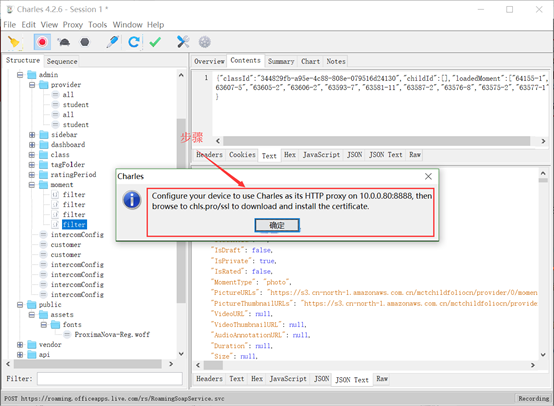Click tree panel horizontal scrollbar thumb

[x=88, y=364]
